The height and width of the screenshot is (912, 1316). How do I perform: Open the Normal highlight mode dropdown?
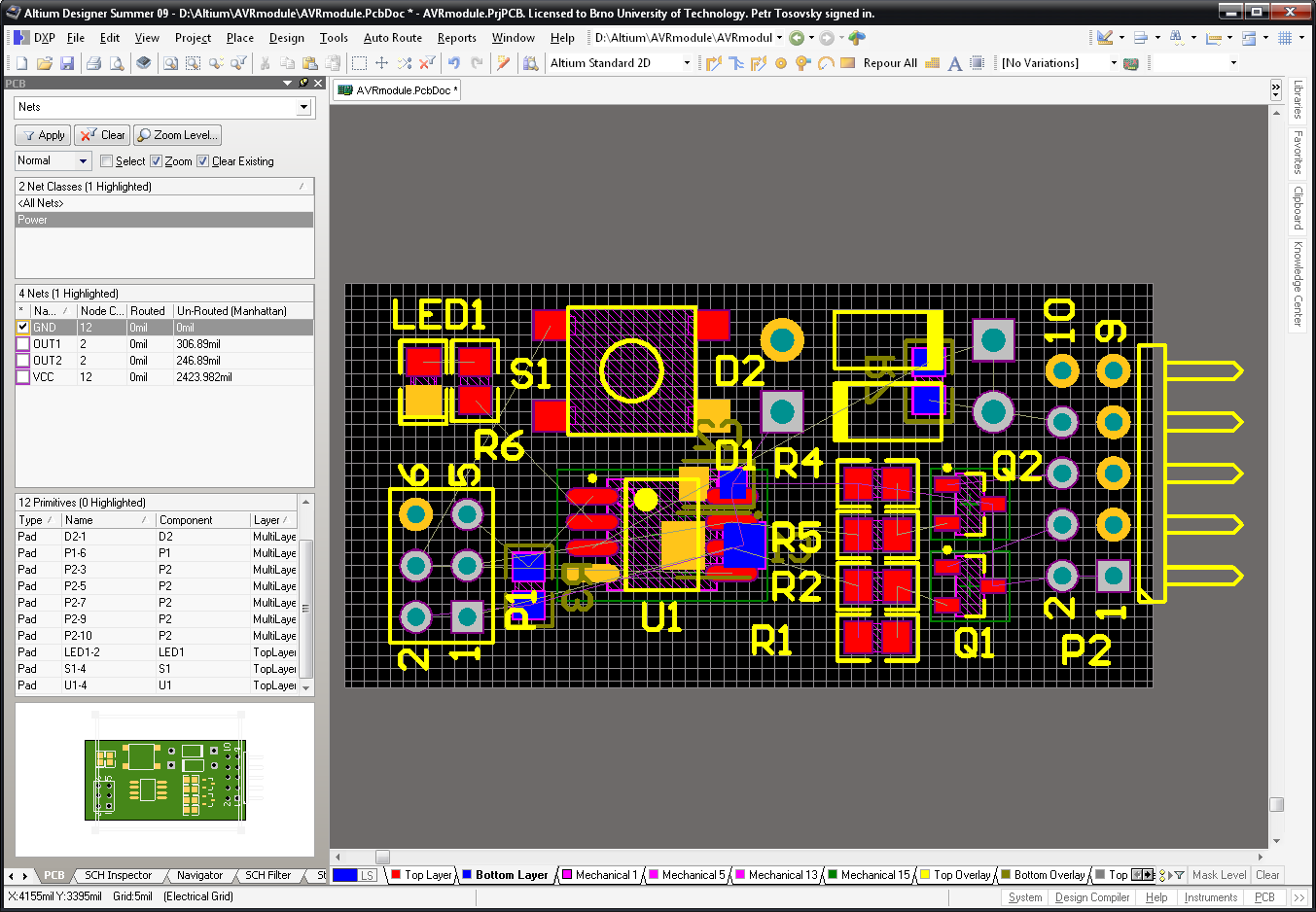pyautogui.click(x=83, y=161)
